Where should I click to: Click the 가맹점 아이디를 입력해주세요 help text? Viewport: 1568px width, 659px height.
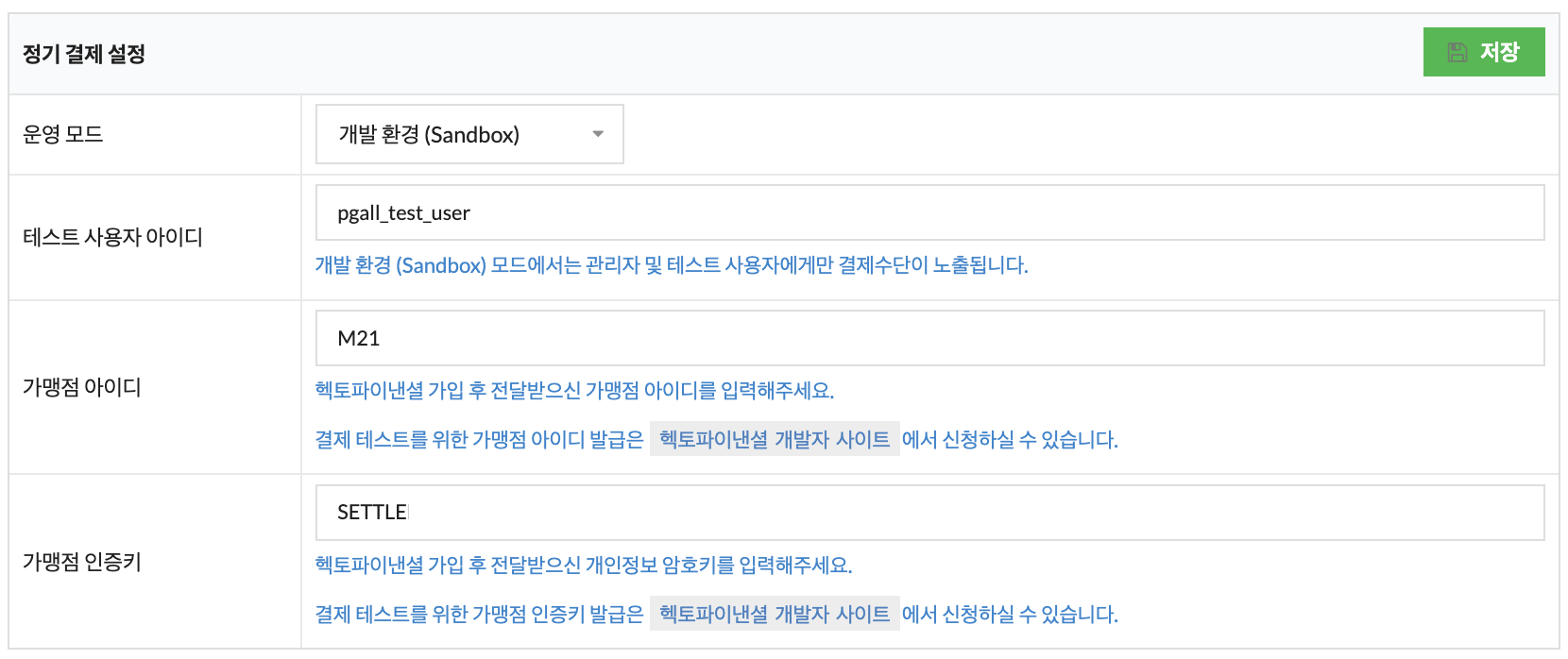click(x=574, y=390)
